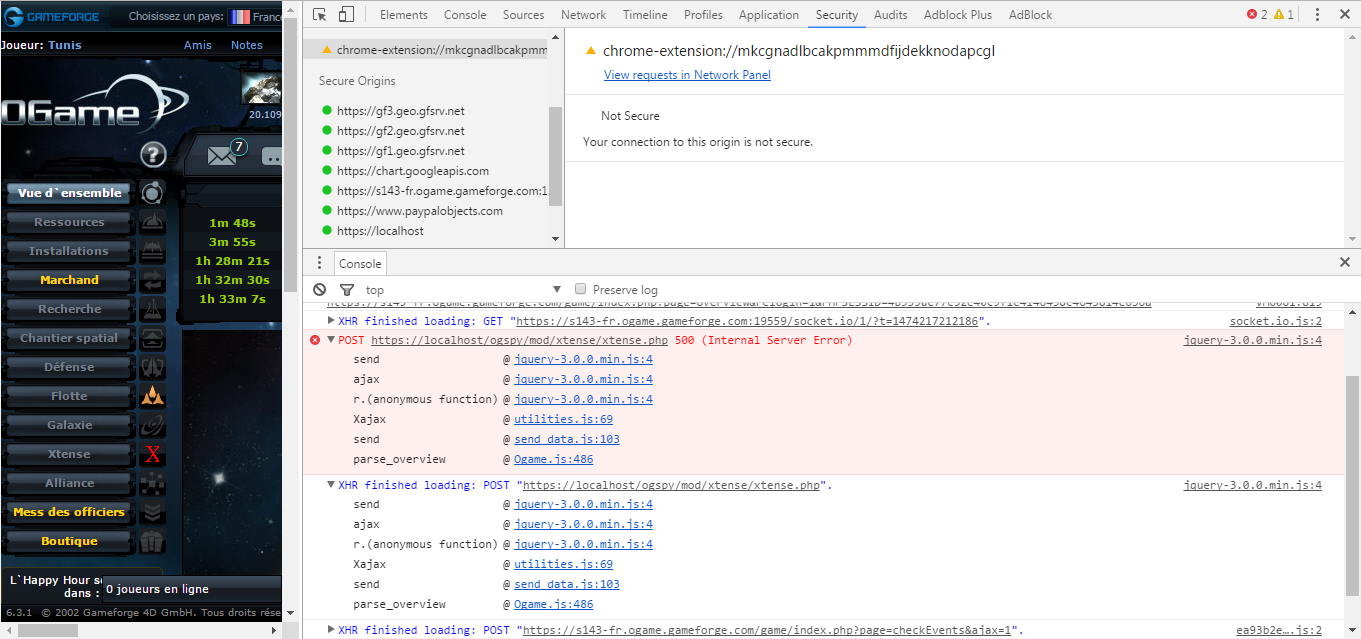Expand the POST checkEvents XHR finished entry
The image size is (1361, 639).
pyautogui.click(x=332, y=630)
